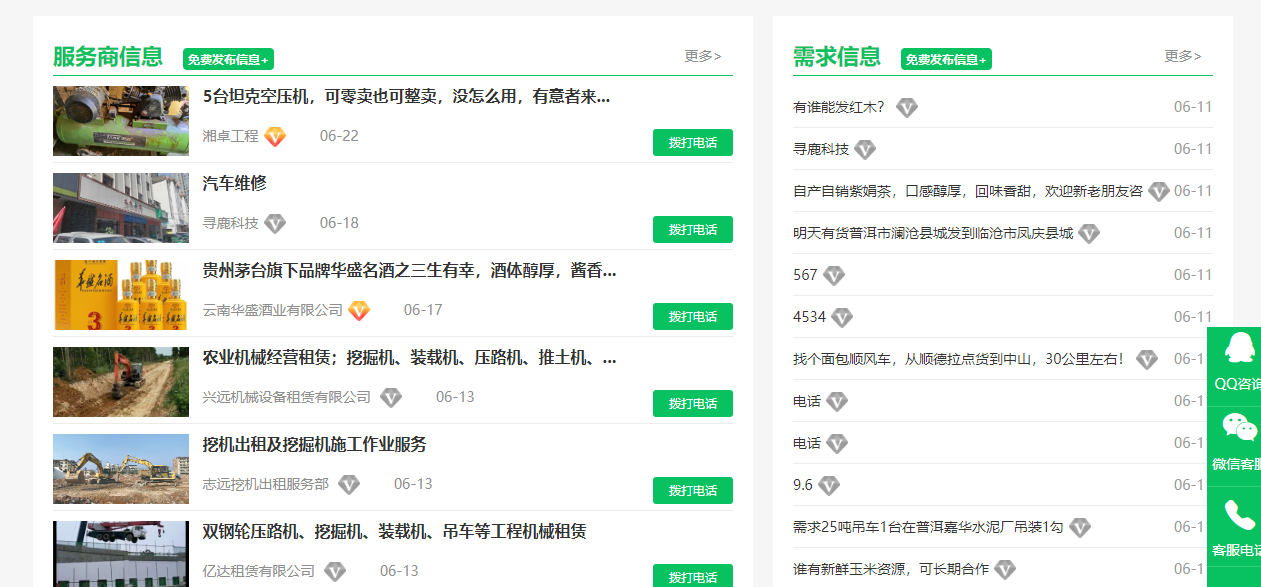
Task: Click the excavator thumbnail for 农业机械经营租赁
Action: click(120, 382)
